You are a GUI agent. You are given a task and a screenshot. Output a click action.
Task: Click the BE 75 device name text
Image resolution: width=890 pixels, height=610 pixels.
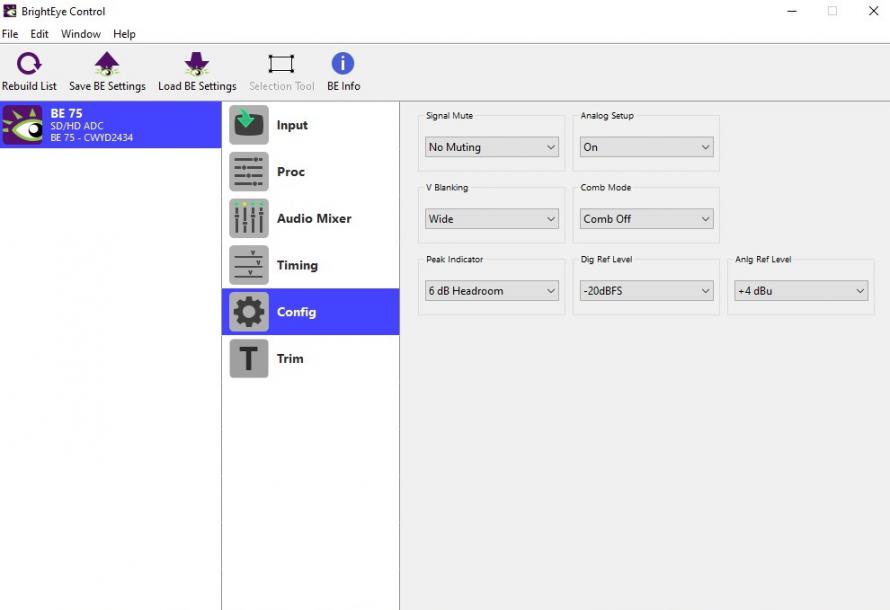click(66, 113)
